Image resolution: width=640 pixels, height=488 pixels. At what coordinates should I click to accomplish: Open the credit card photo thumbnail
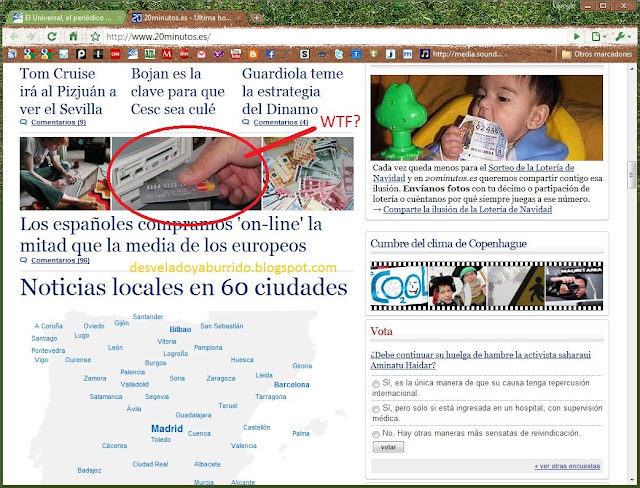point(187,173)
